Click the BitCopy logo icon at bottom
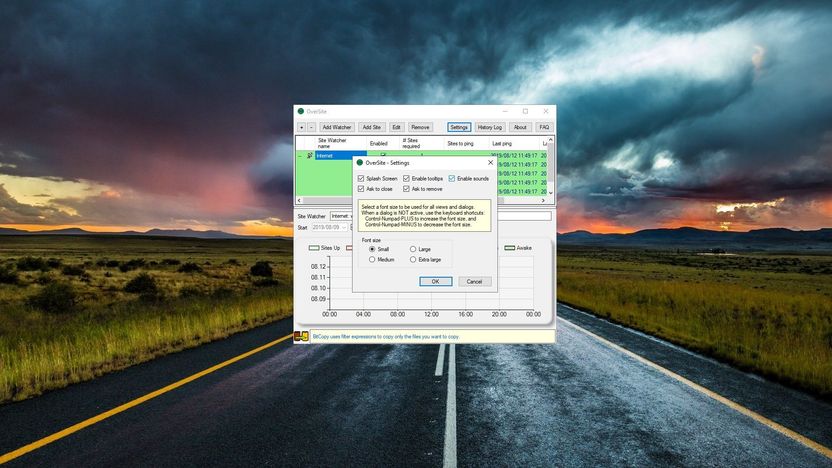The height and width of the screenshot is (468, 832). (x=301, y=336)
